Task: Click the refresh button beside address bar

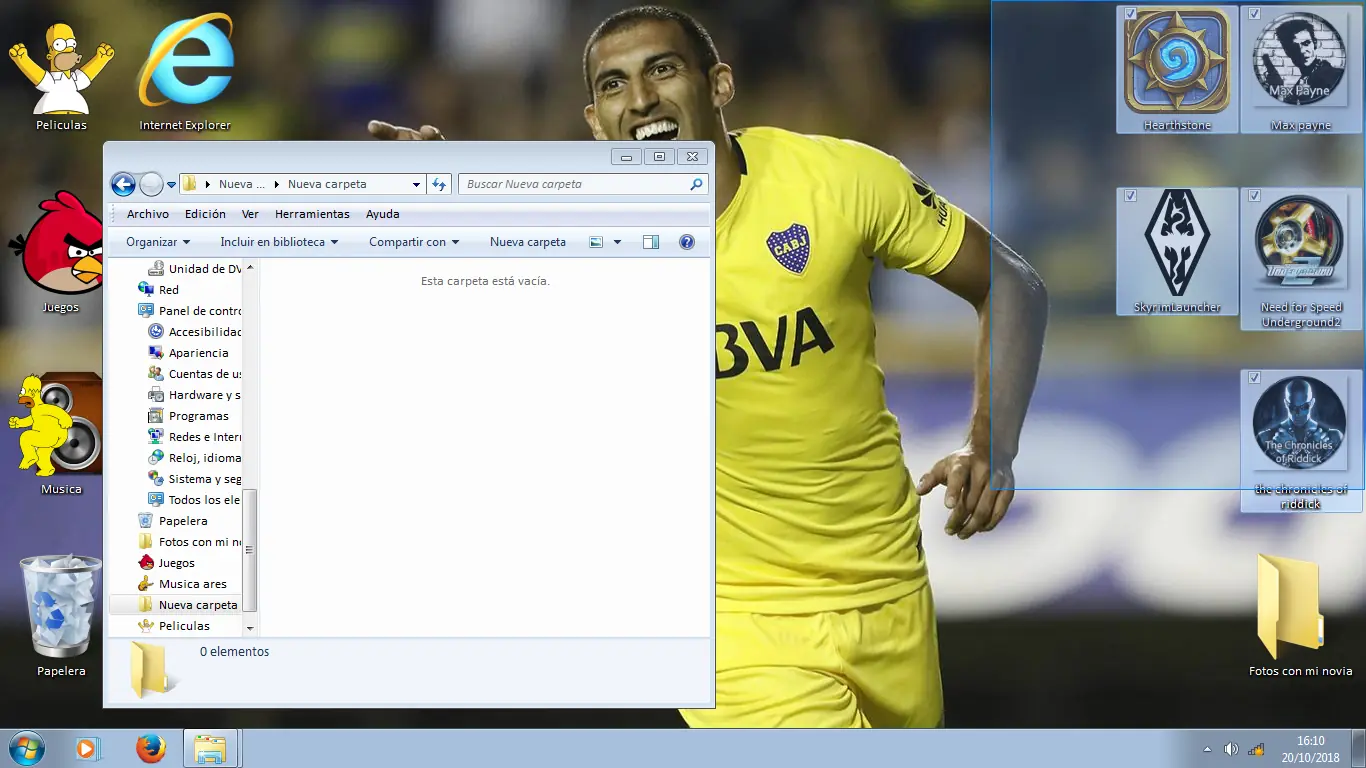Action: (438, 184)
